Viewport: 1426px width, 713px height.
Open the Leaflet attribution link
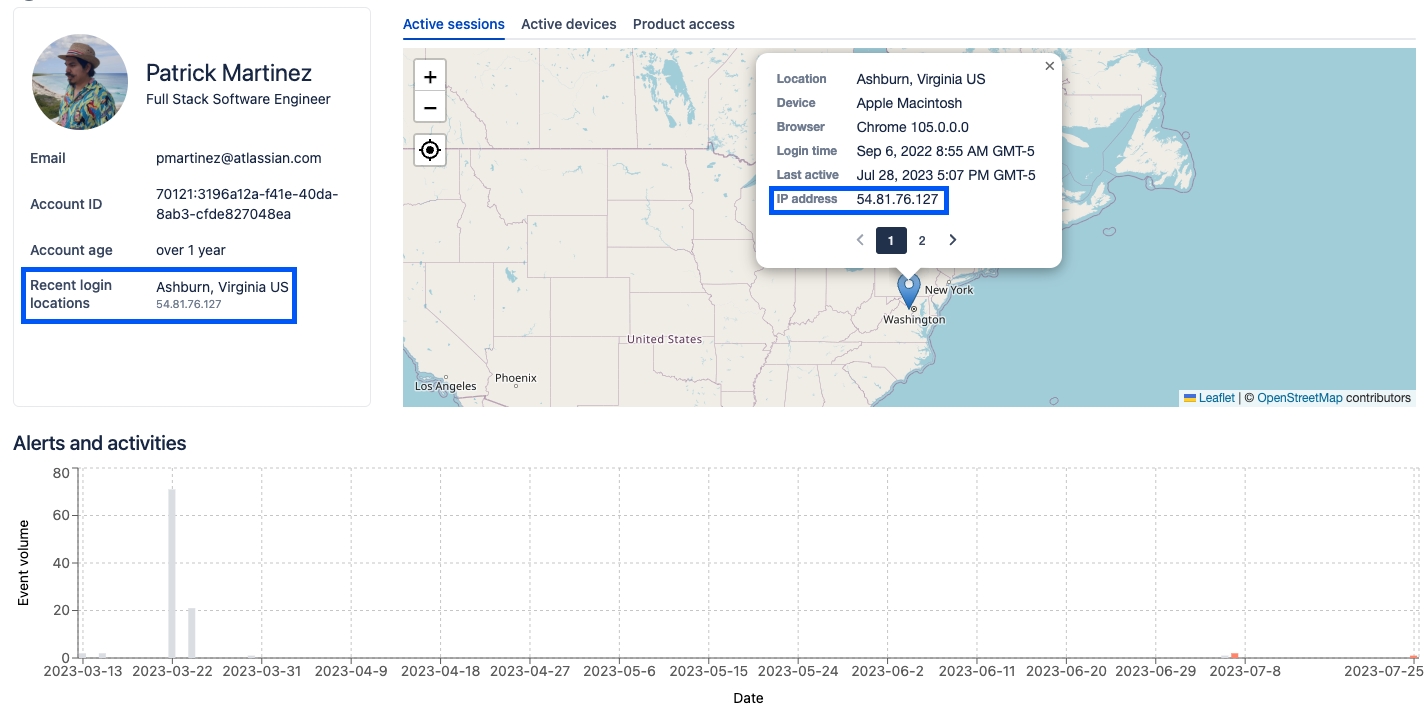(x=1216, y=398)
